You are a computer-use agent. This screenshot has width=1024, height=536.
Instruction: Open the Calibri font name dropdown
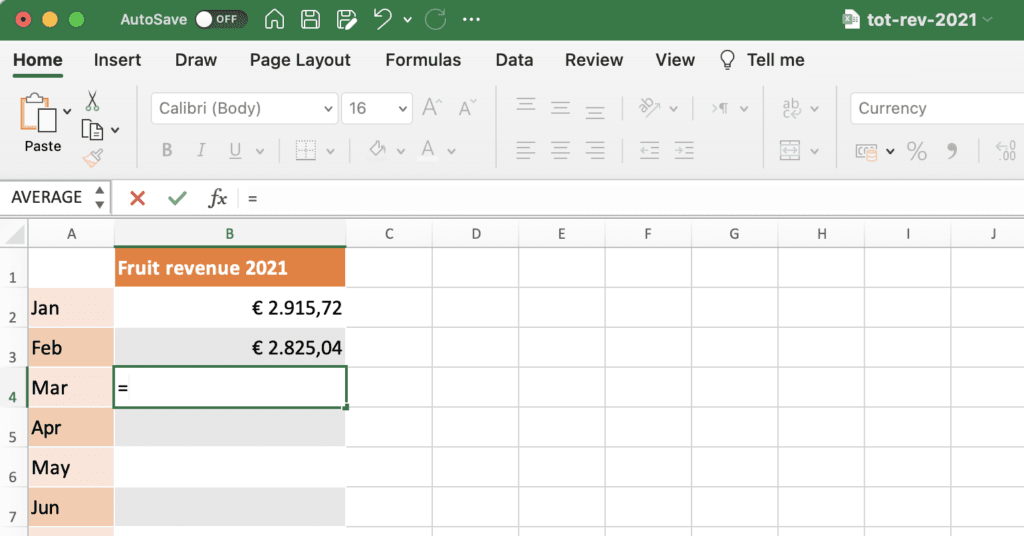point(245,108)
